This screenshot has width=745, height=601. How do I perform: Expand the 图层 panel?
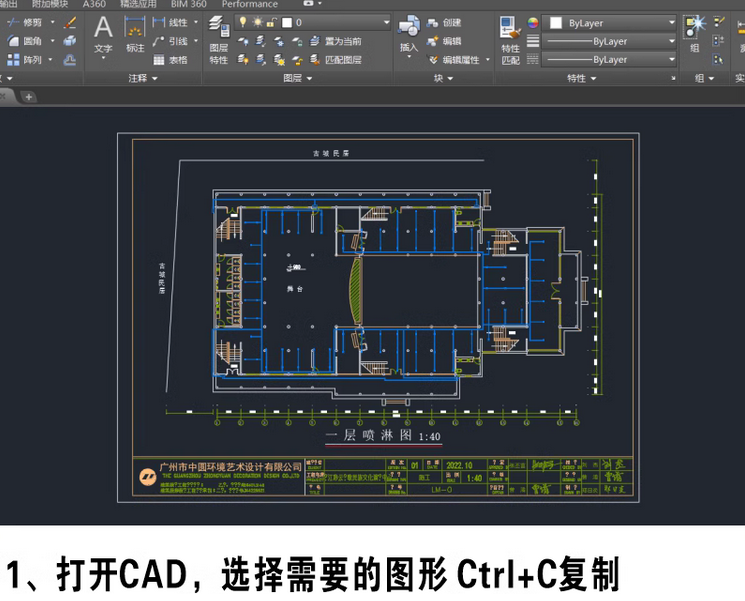(297, 78)
